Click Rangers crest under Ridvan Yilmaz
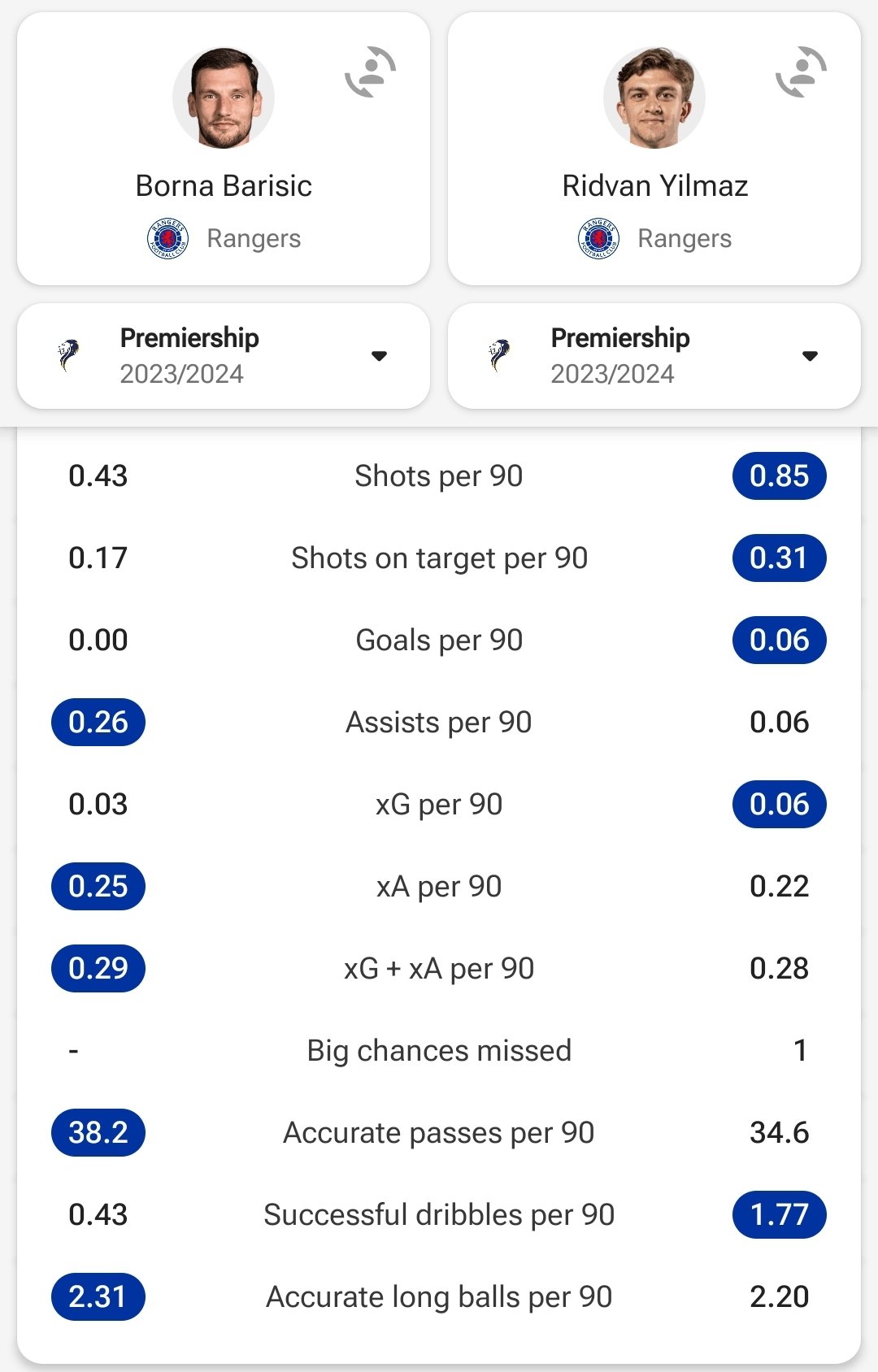 click(x=598, y=238)
